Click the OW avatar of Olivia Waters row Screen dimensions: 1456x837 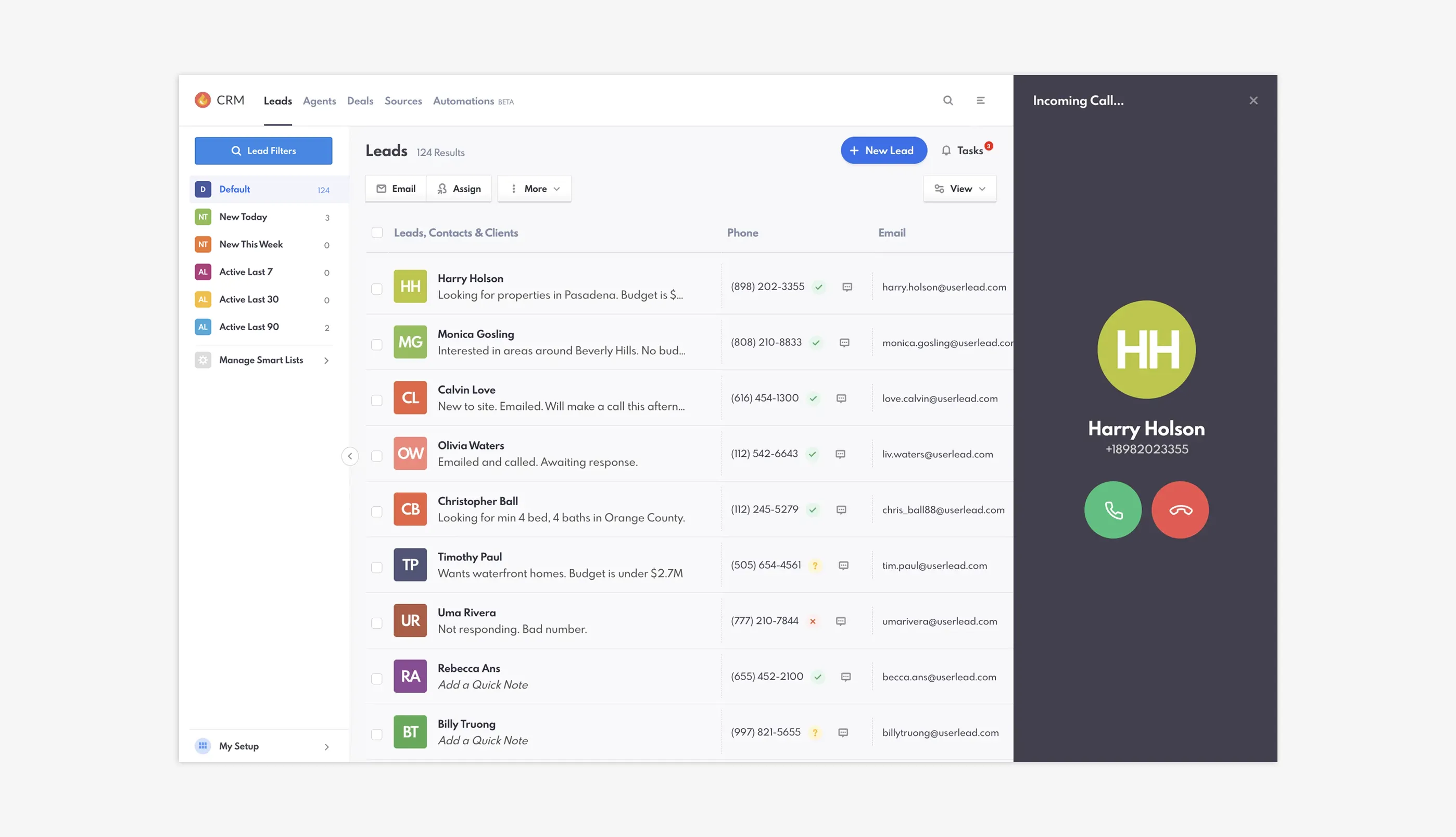[x=410, y=454]
